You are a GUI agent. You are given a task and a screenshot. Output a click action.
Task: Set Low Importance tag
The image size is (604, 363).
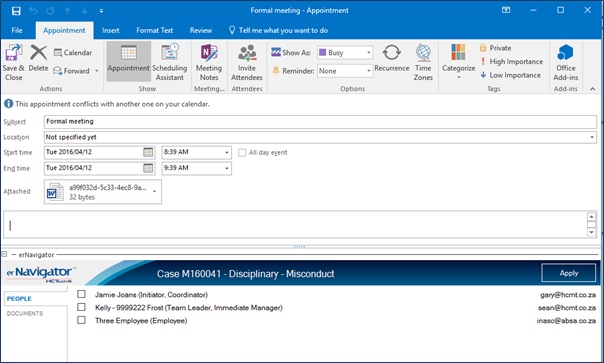point(511,75)
